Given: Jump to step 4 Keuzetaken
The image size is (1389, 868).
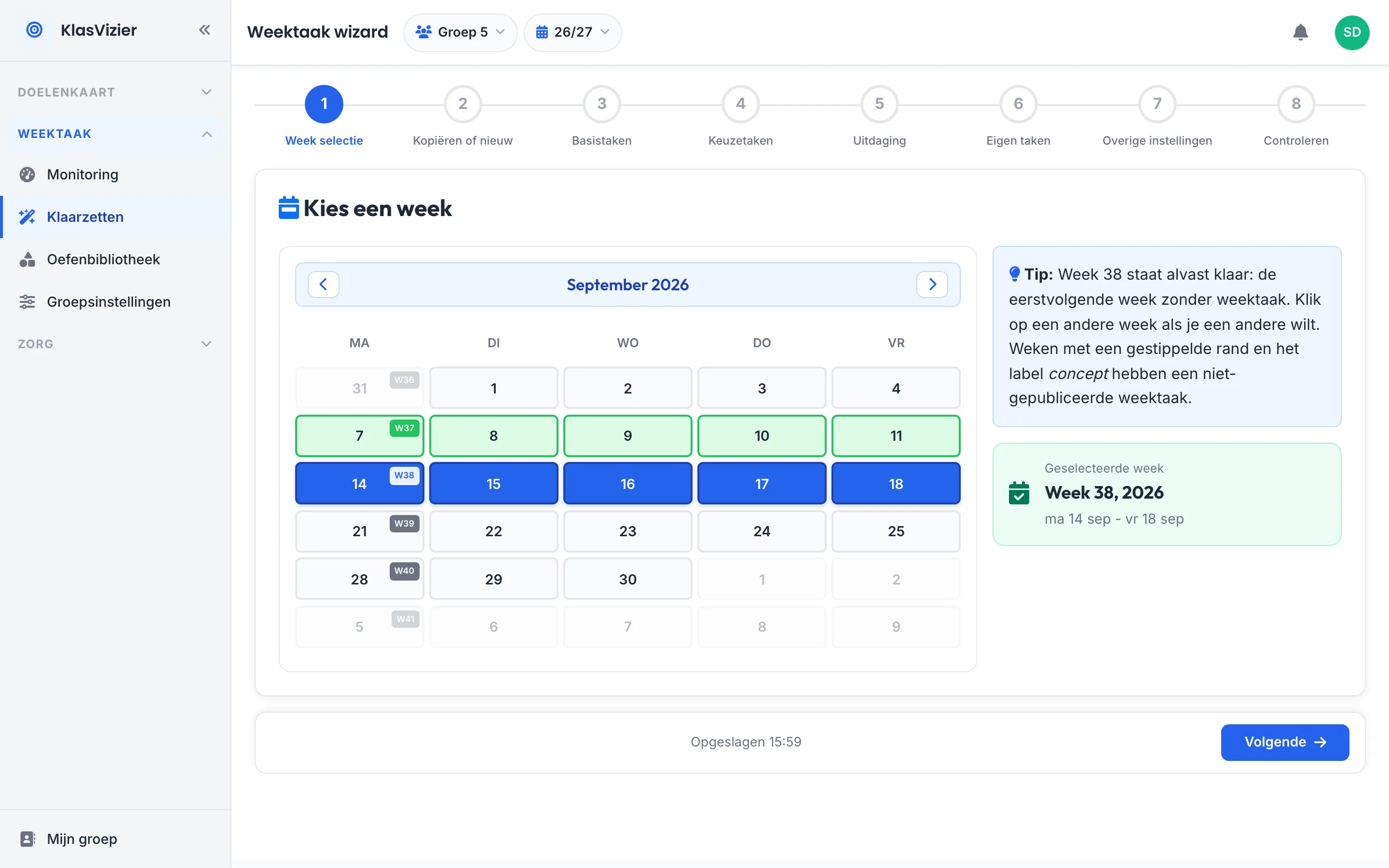Looking at the screenshot, I should coord(740,116).
